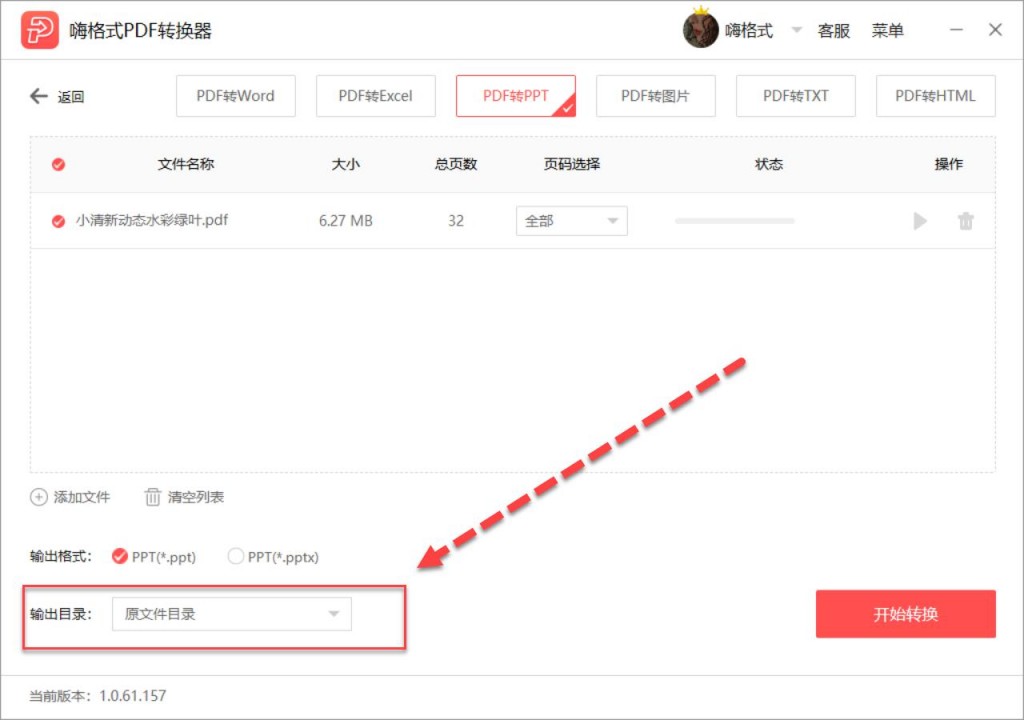Expand the account dropdown arrow next to 嗨格式
The height and width of the screenshot is (720, 1024).
(x=796, y=30)
